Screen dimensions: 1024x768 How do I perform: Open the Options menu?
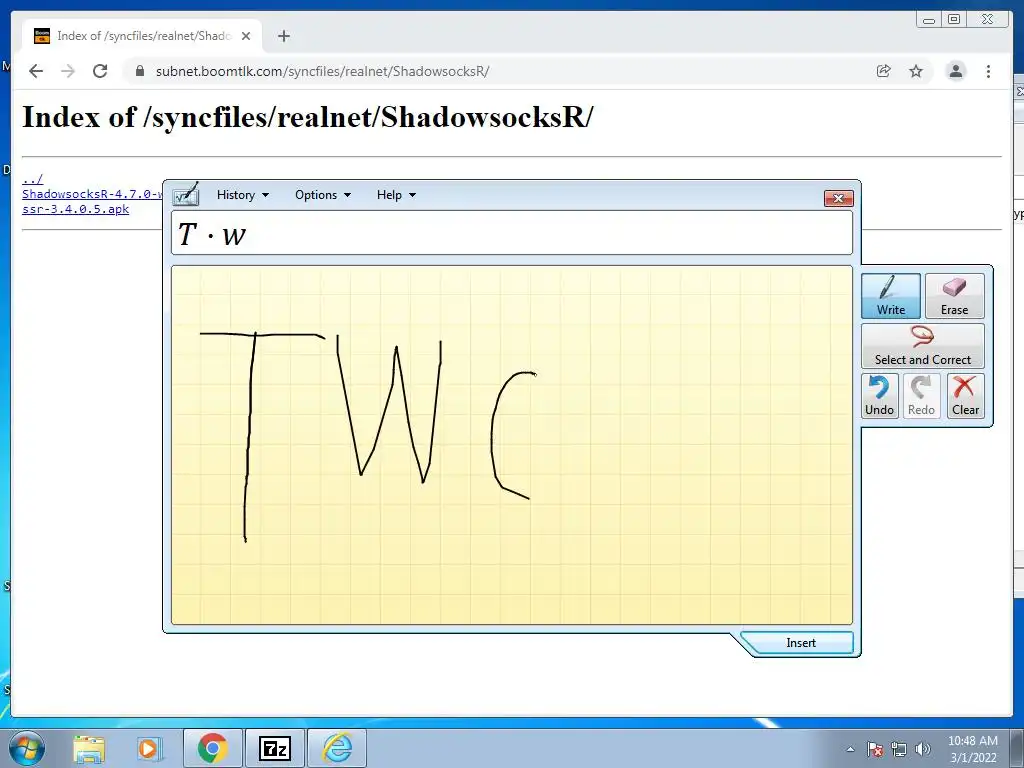(x=323, y=195)
